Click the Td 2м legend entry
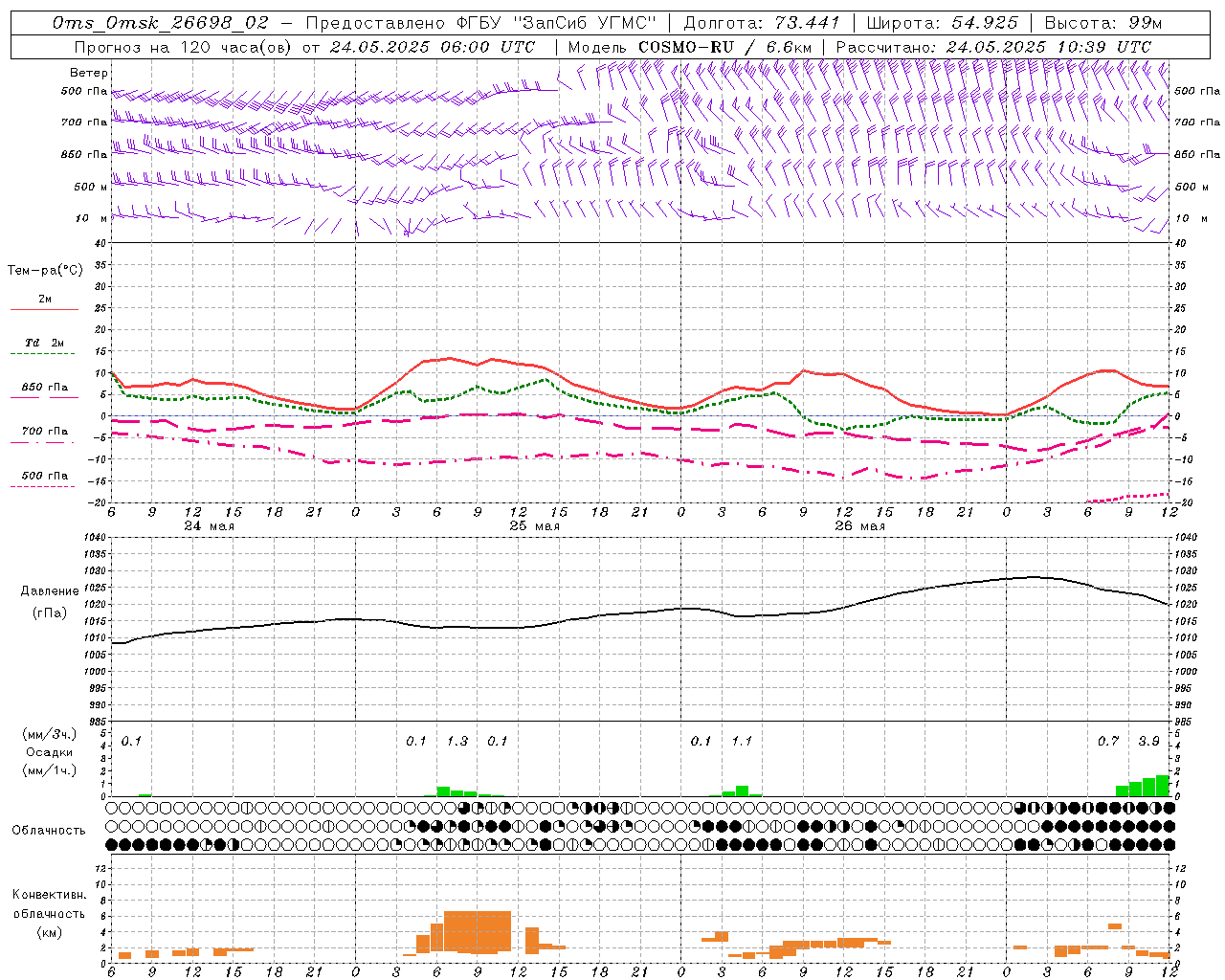Screen dimensions: 1225x980 pyautogui.click(x=45, y=343)
